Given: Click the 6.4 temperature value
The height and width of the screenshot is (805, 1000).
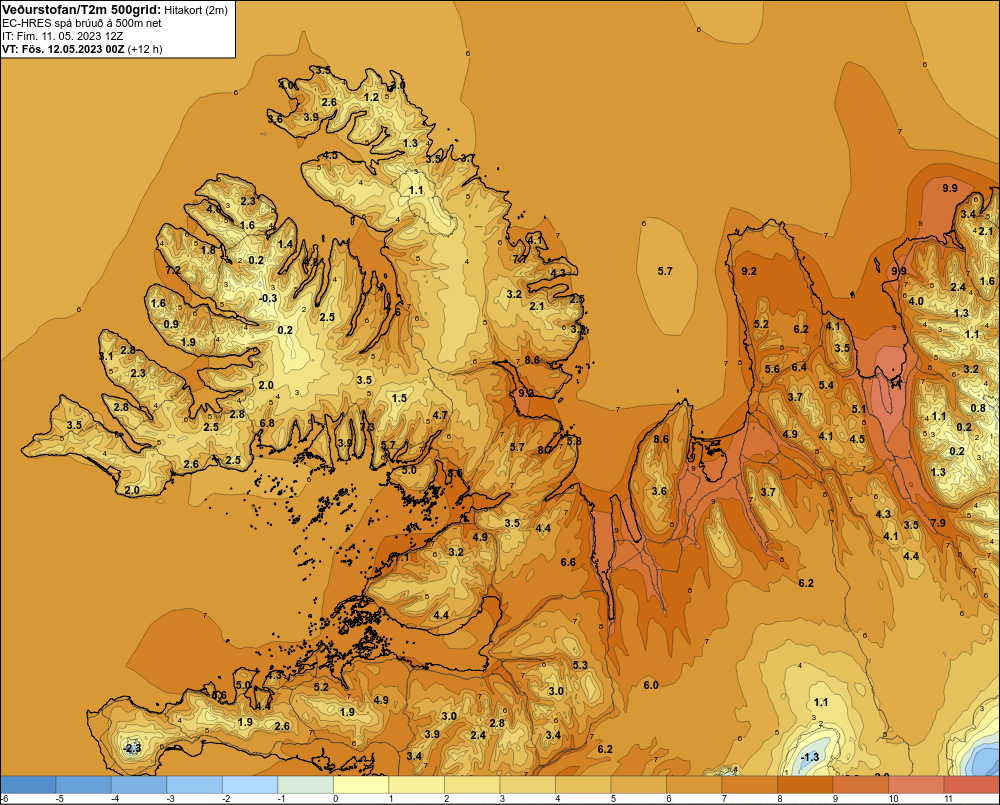Looking at the screenshot, I should click(799, 367).
